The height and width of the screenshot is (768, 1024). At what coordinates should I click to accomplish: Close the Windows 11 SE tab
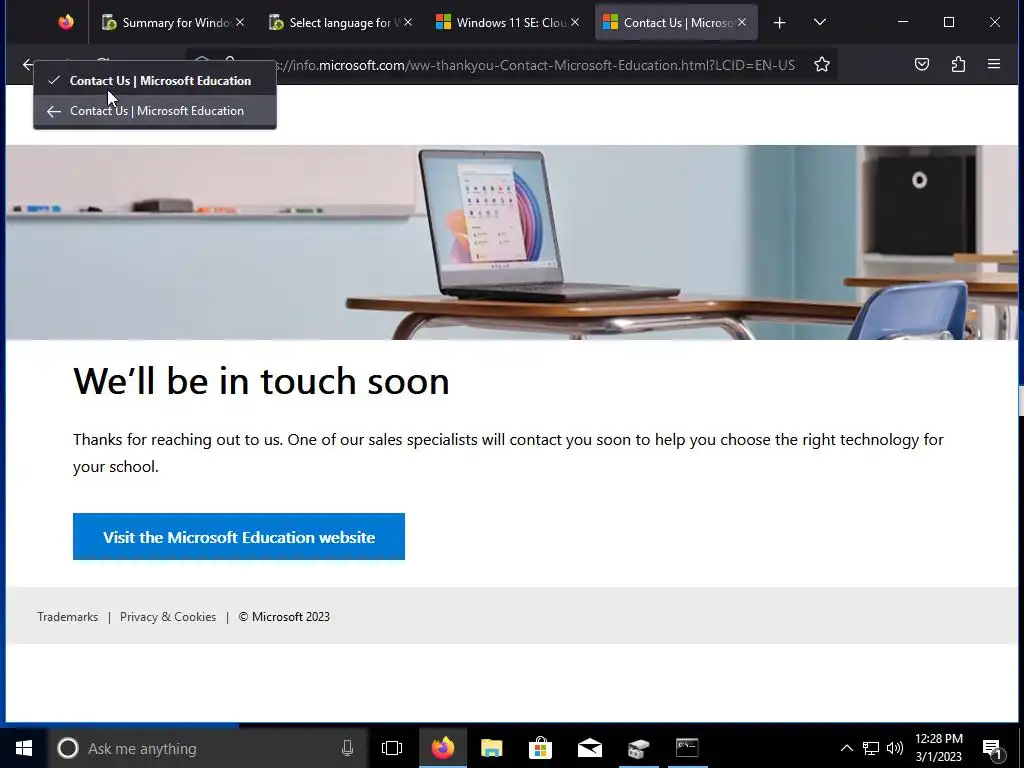pyautogui.click(x=575, y=22)
